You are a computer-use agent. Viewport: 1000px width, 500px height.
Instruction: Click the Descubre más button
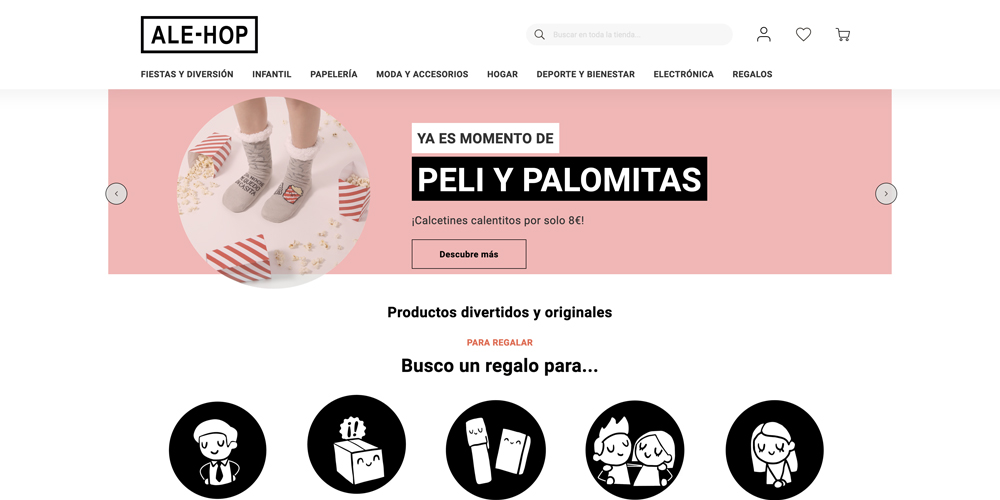pos(469,254)
